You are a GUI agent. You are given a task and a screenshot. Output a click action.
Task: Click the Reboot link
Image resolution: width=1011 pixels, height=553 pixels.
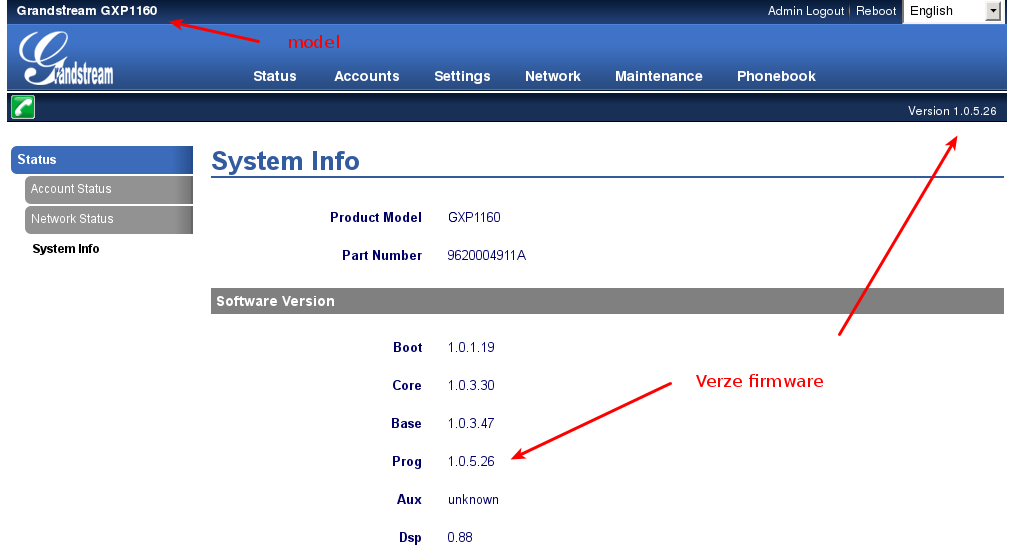click(876, 11)
